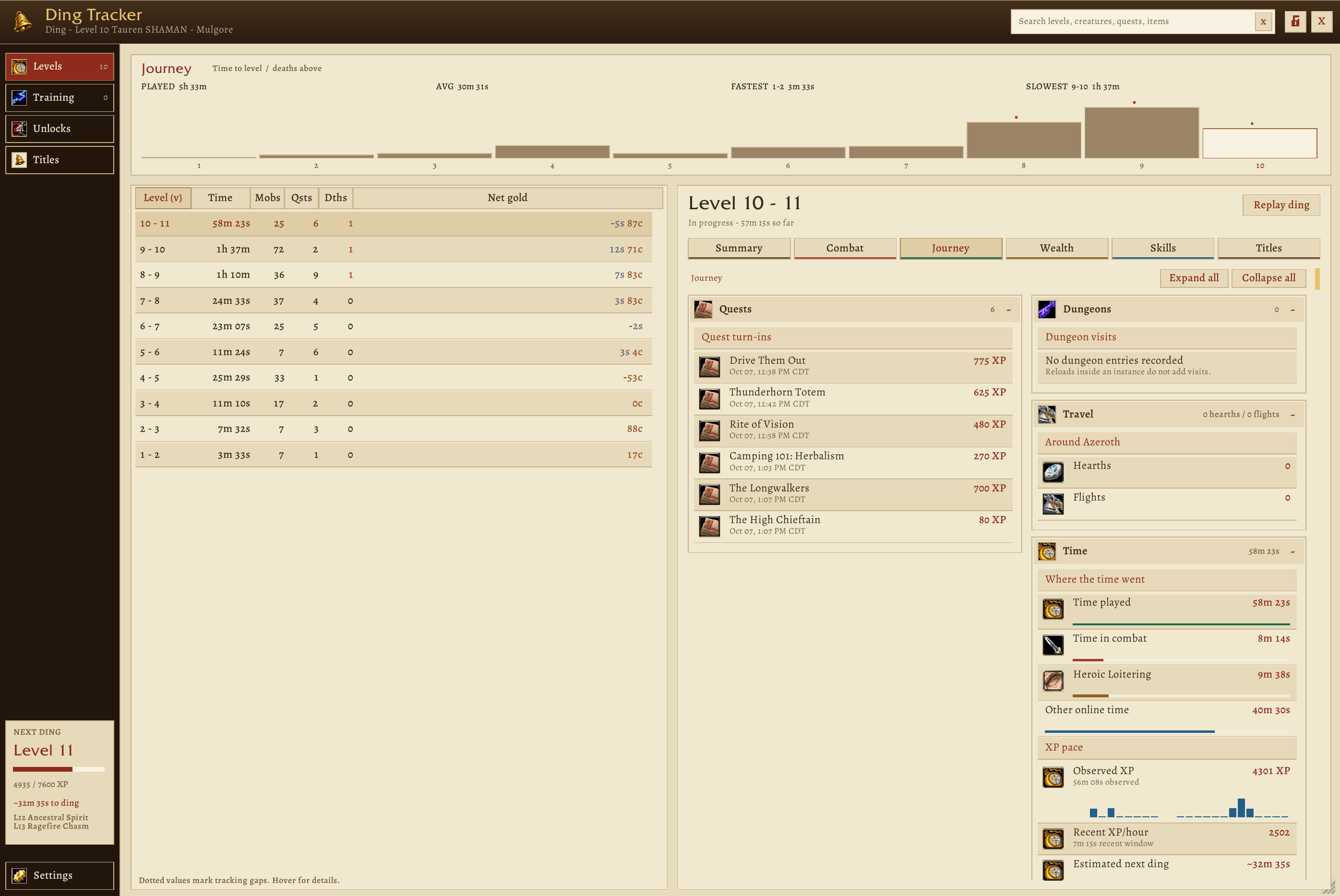Click the Time in combat sword icon
The image size is (1340, 896).
click(x=1053, y=645)
